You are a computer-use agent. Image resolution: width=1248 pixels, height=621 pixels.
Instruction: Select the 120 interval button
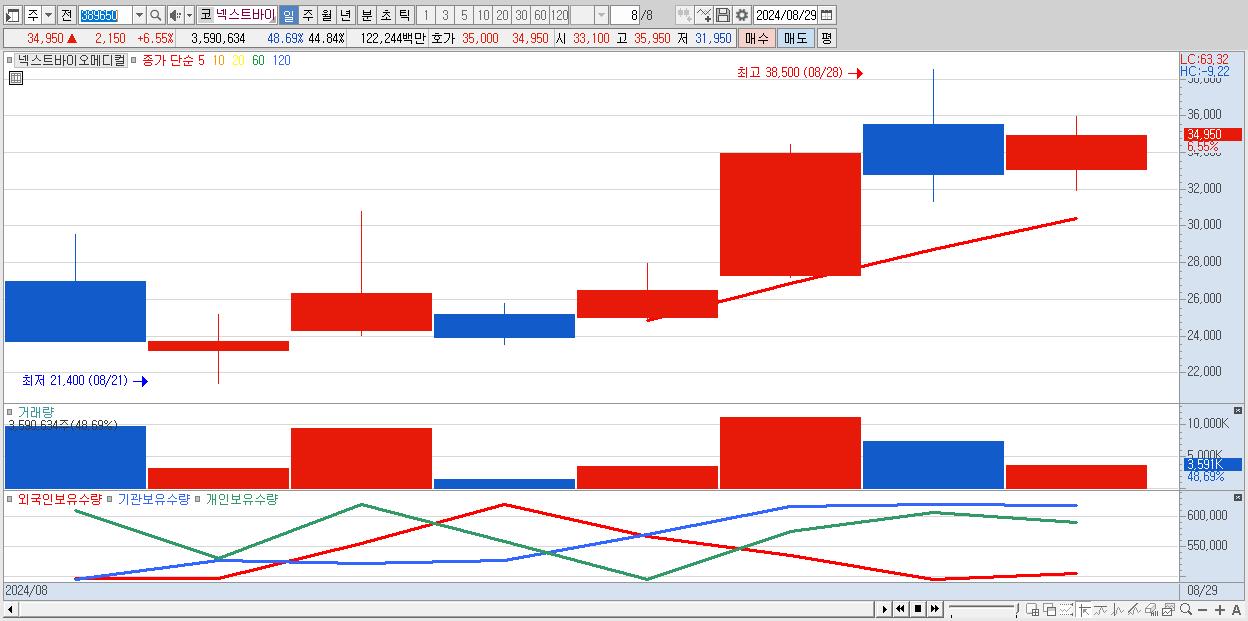pos(560,15)
